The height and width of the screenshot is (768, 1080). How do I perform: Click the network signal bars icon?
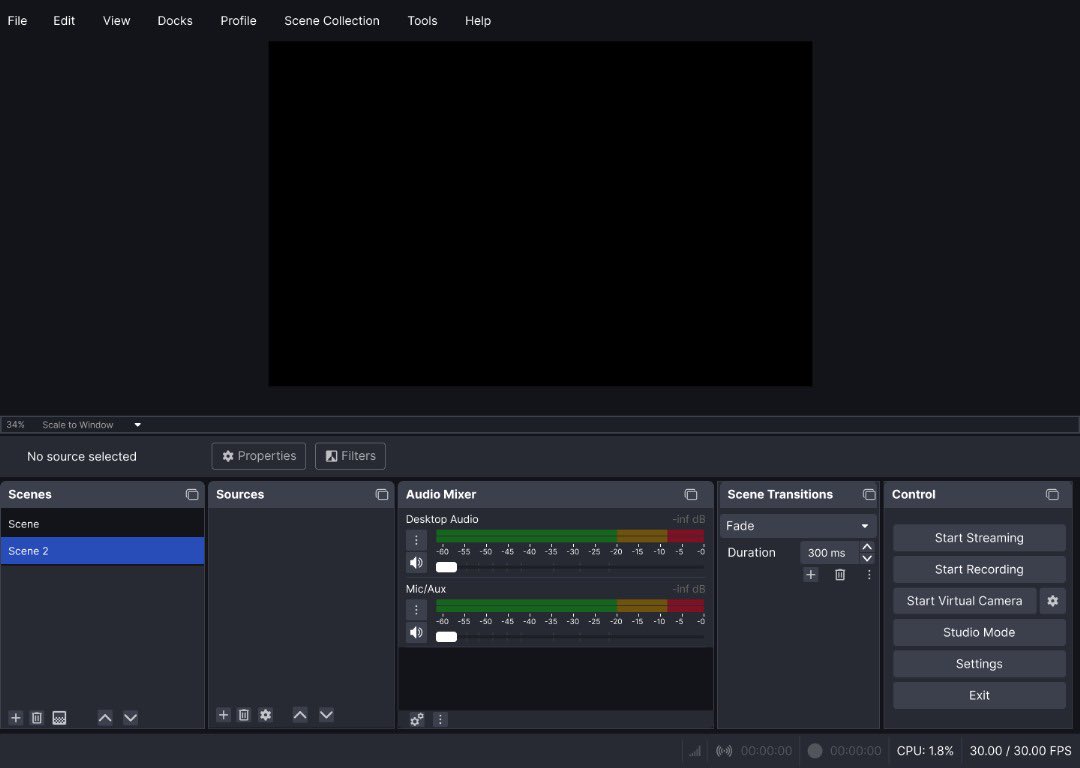coord(695,751)
